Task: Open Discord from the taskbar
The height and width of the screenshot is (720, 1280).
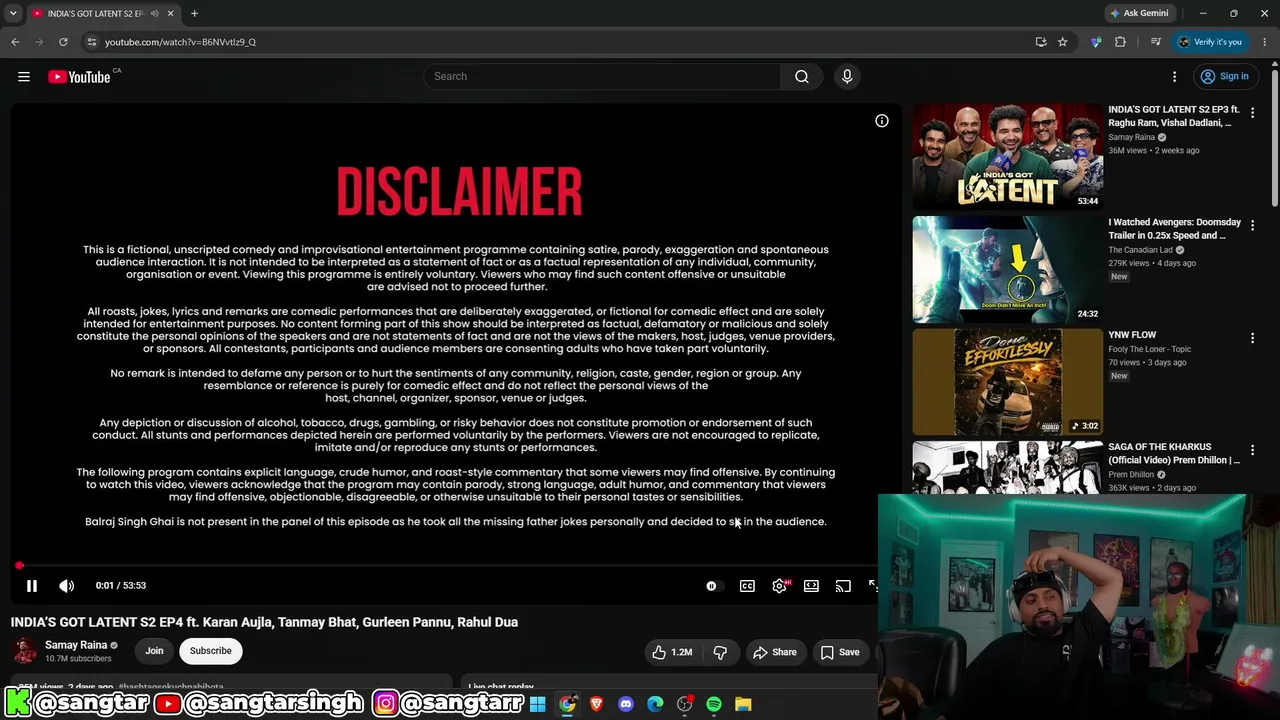Action: coord(626,704)
